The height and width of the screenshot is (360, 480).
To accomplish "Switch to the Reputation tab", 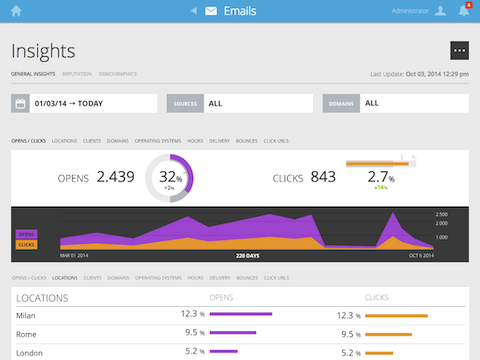I will pos(77,74).
